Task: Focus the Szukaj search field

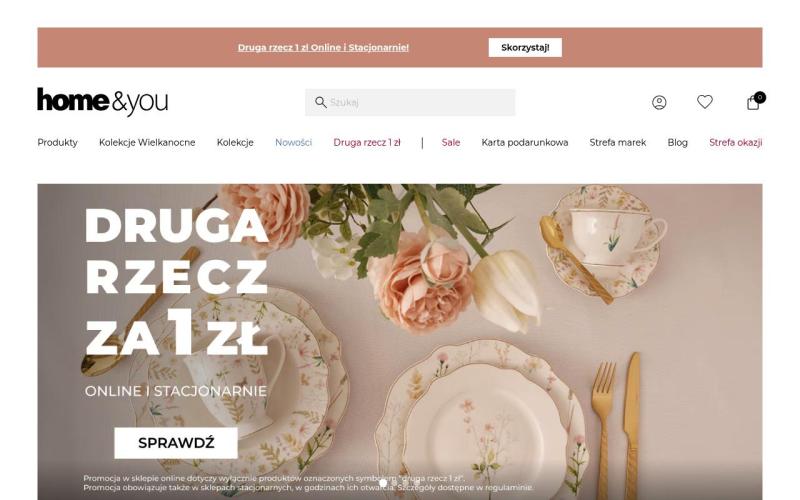Action: [x=410, y=103]
